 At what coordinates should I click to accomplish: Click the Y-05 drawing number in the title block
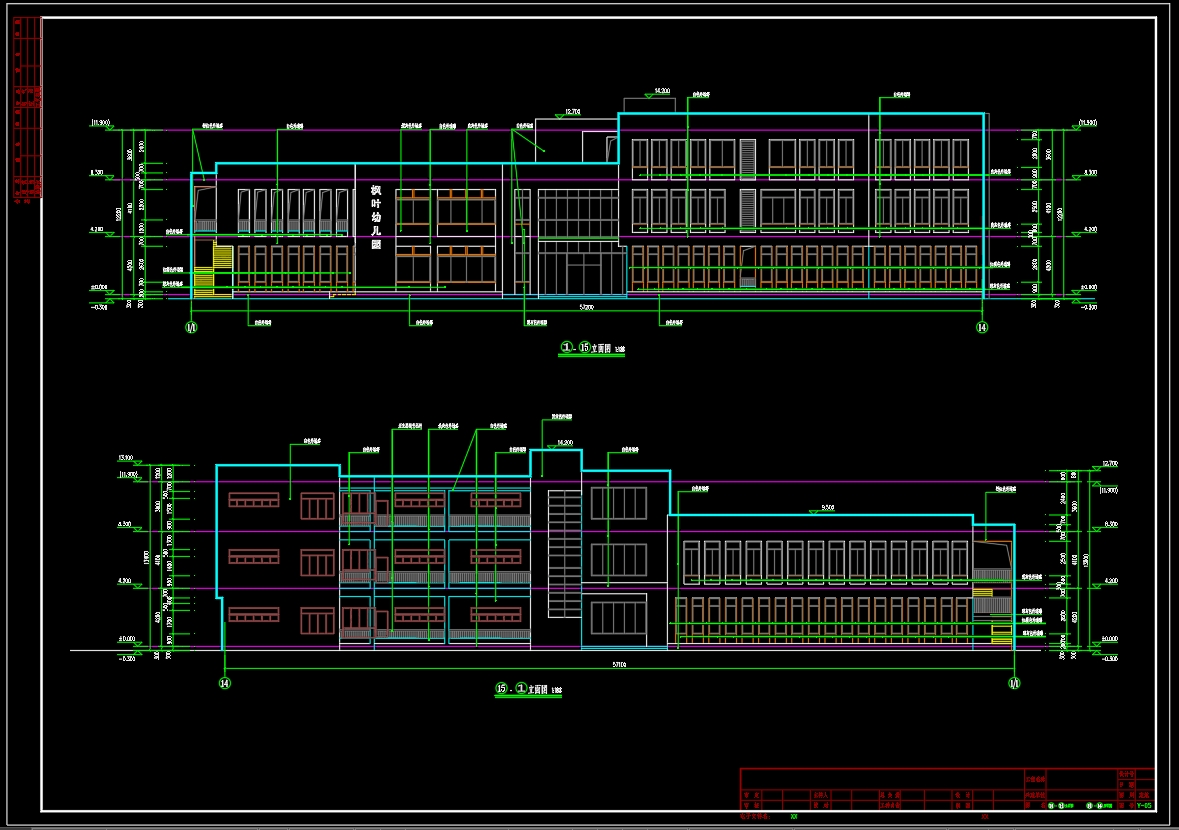click(x=1144, y=806)
